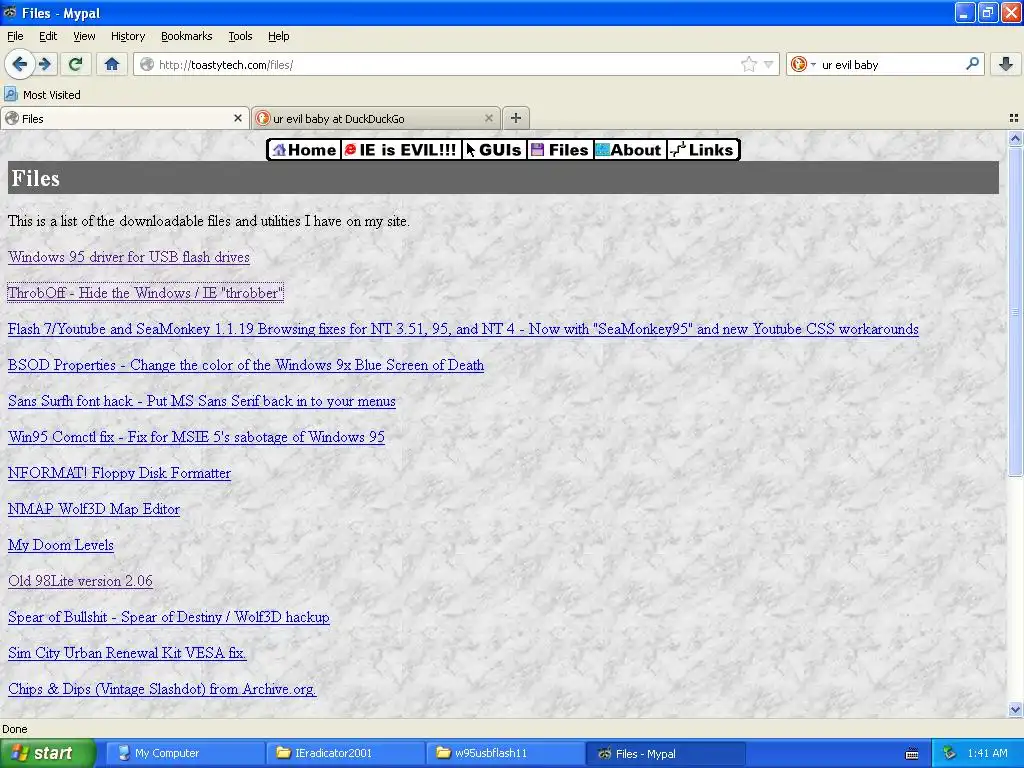Open the downloads arrow button
This screenshot has width=1024, height=768.
coord(1006,64)
